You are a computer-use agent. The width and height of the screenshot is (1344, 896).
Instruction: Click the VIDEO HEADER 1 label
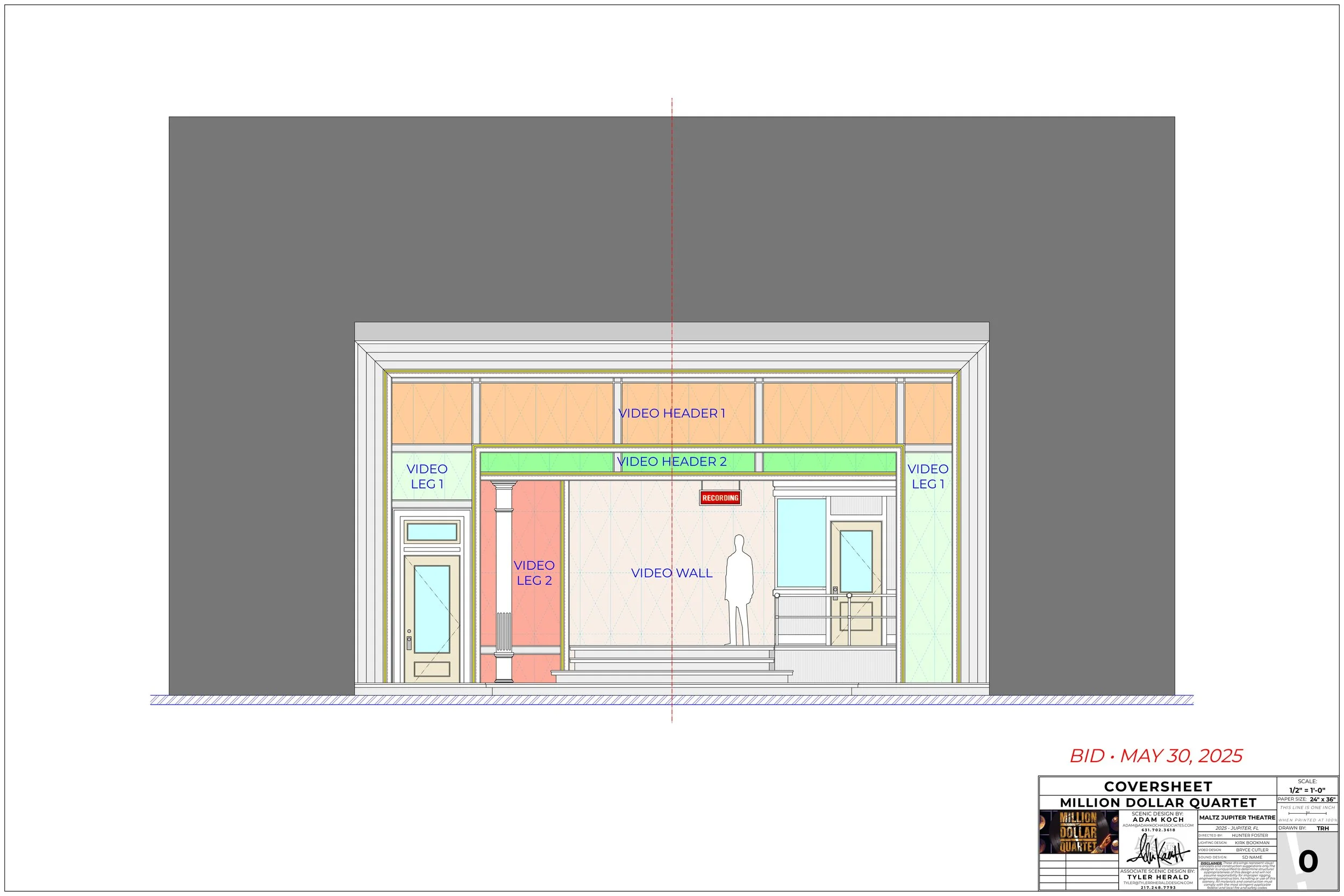[672, 413]
